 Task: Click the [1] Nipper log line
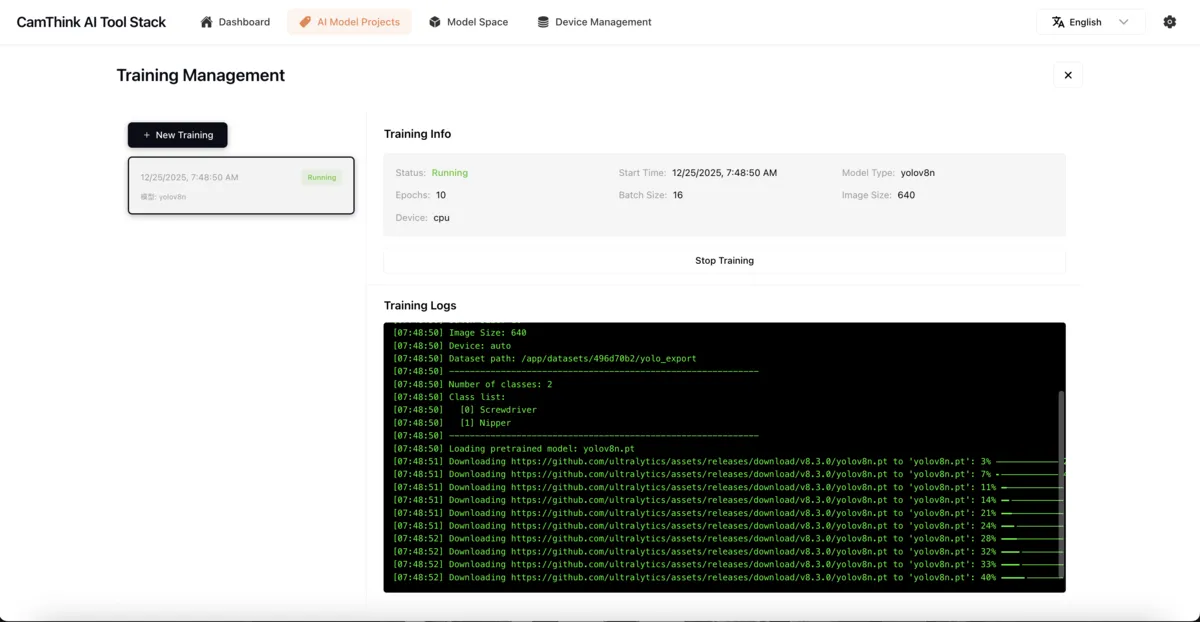tap(451, 423)
